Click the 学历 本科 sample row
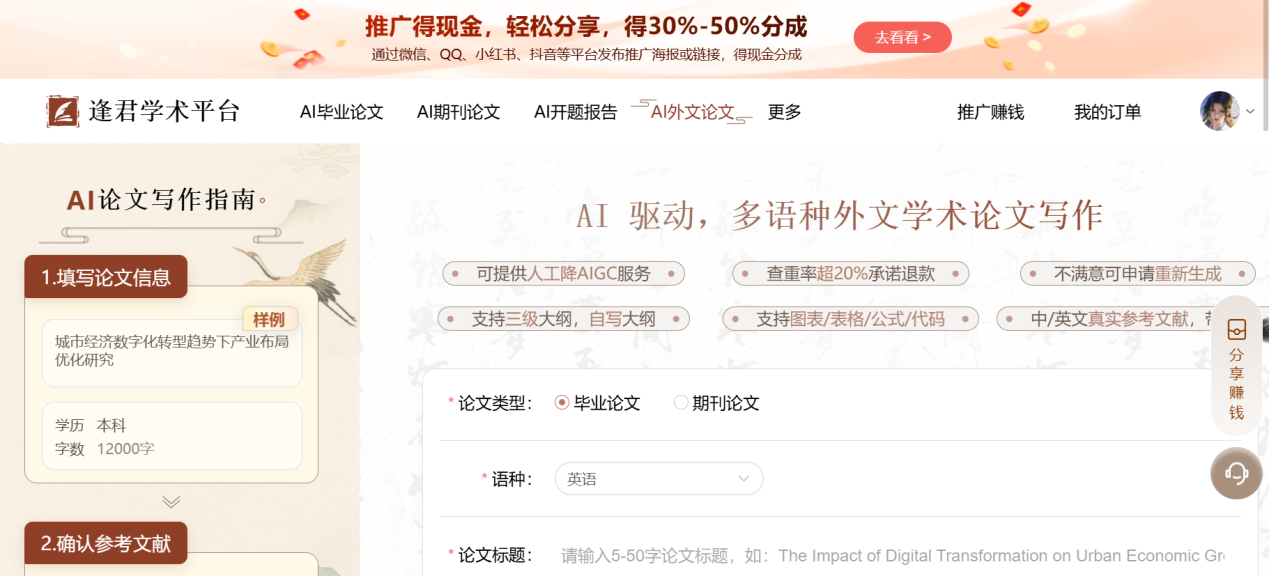 click(91, 425)
